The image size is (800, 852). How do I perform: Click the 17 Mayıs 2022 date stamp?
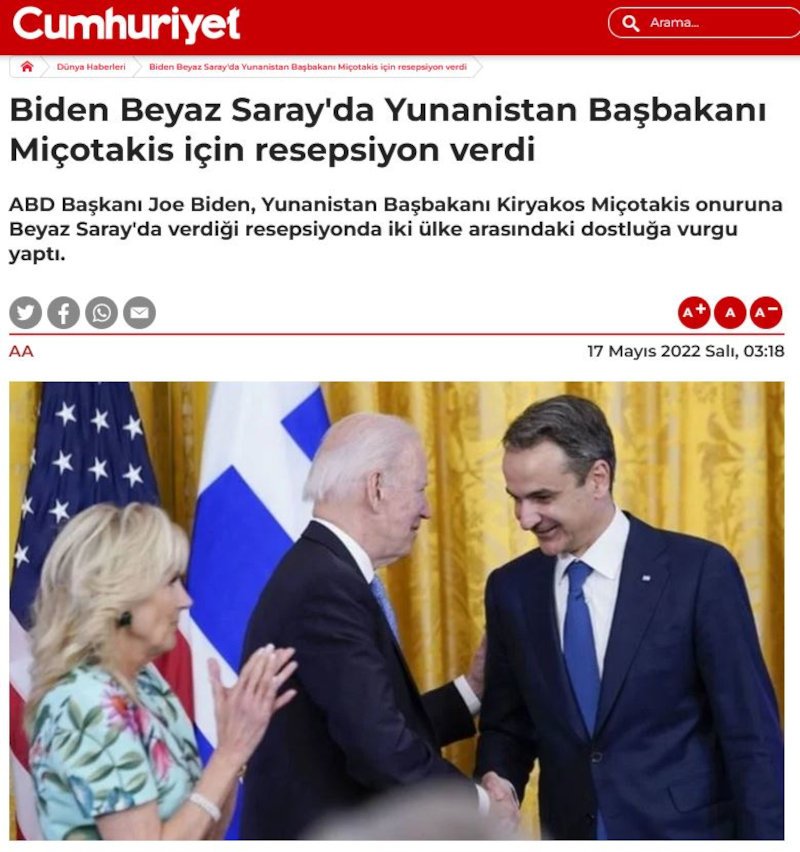(686, 352)
